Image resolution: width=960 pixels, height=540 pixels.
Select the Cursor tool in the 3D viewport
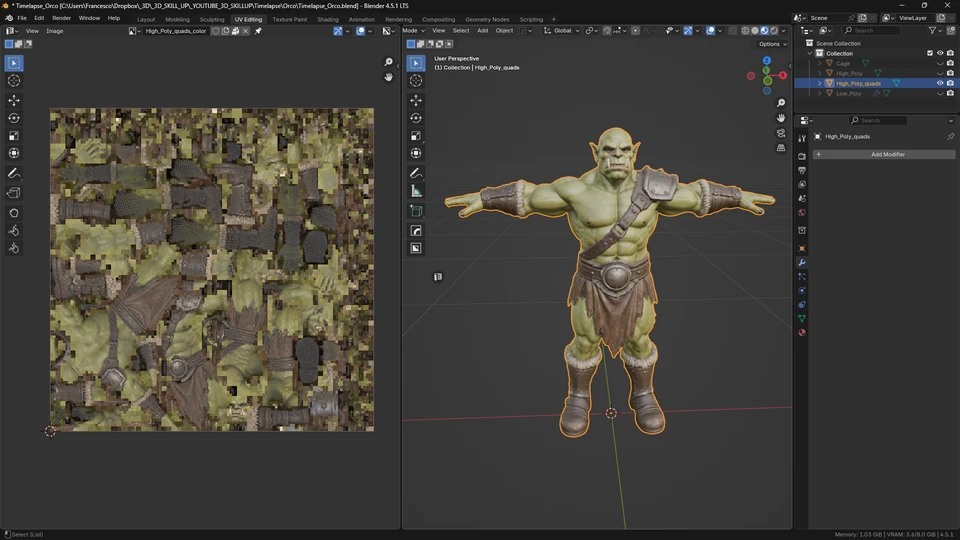tap(416, 81)
